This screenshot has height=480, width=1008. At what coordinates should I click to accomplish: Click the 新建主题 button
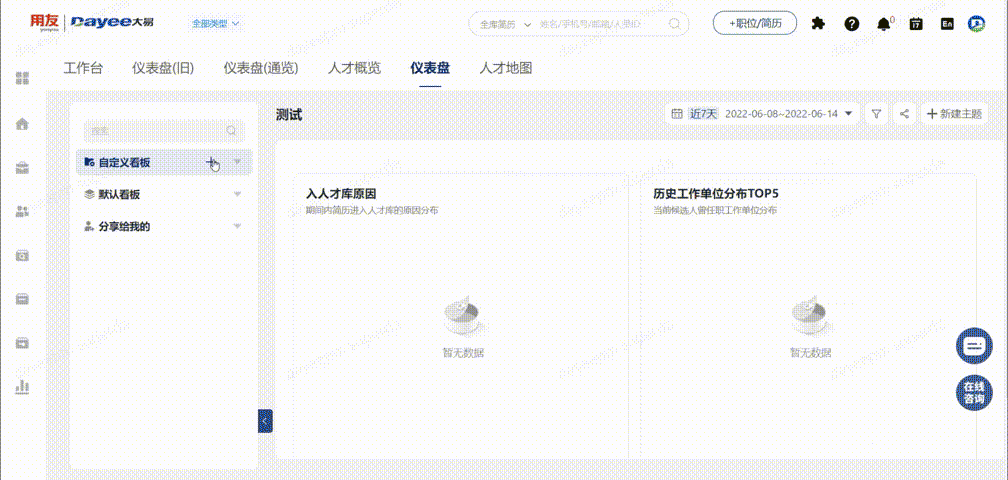pyautogui.click(x=955, y=114)
